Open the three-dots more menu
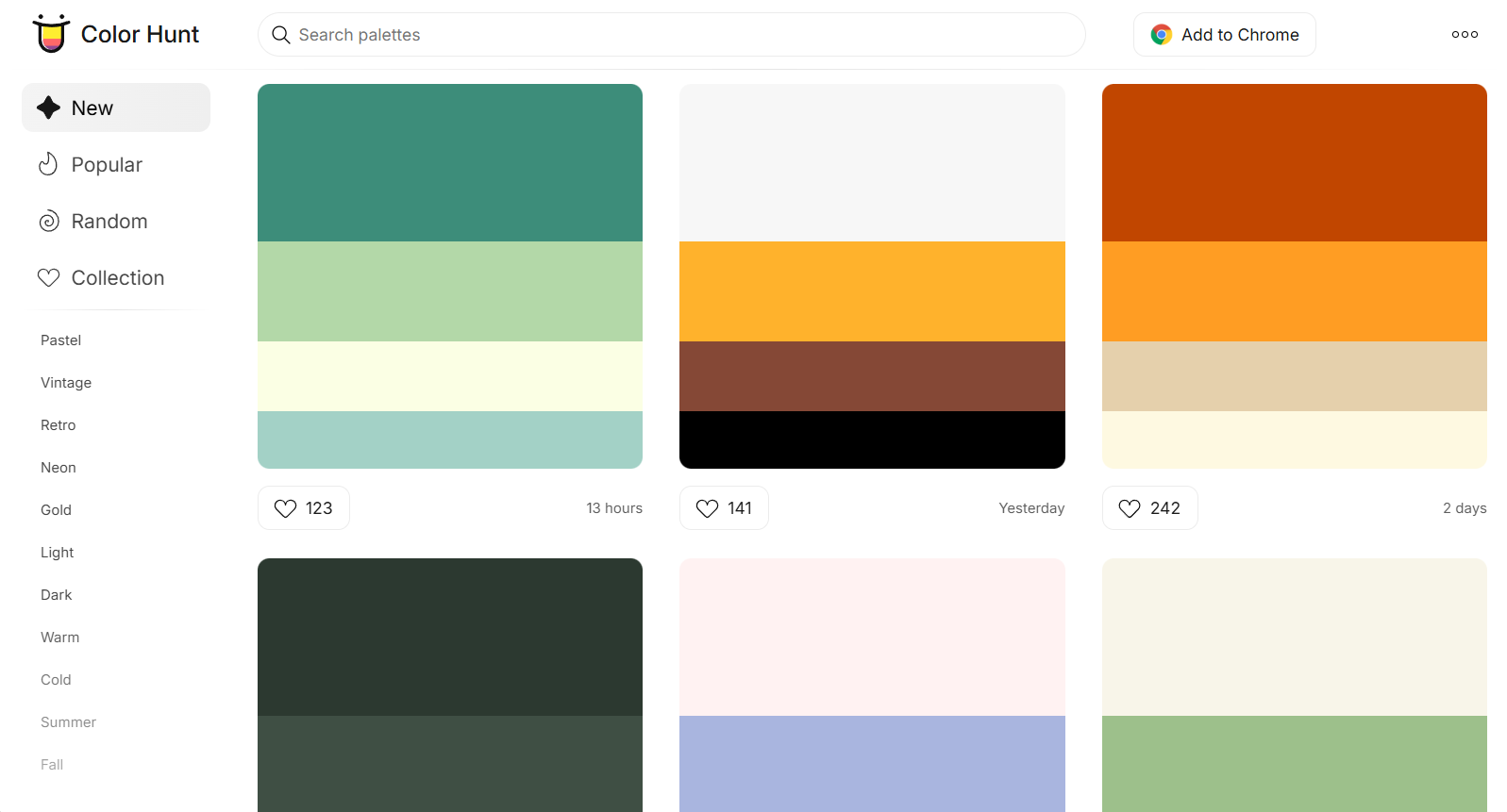 click(1465, 34)
